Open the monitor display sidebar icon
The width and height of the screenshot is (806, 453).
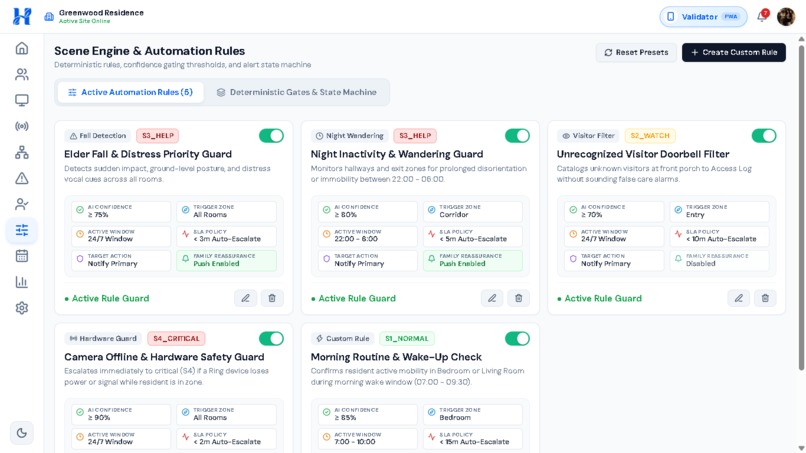(x=22, y=100)
